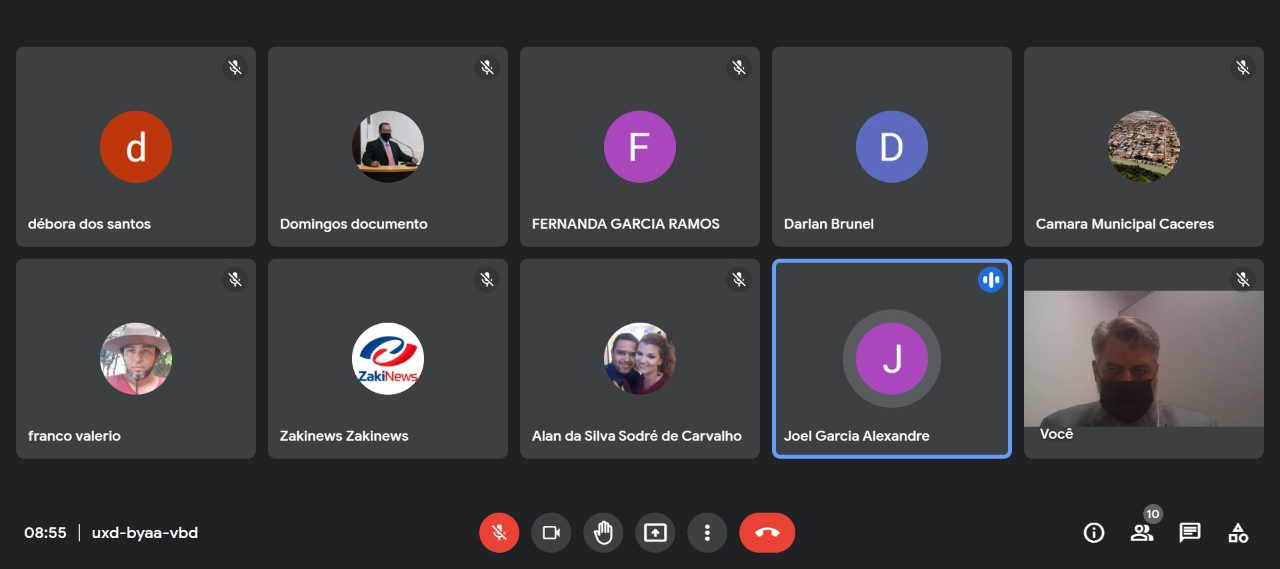Screen dimensions: 1280x569
Task: Click the name label Joel Garcia Alexandre
Action: pos(857,436)
